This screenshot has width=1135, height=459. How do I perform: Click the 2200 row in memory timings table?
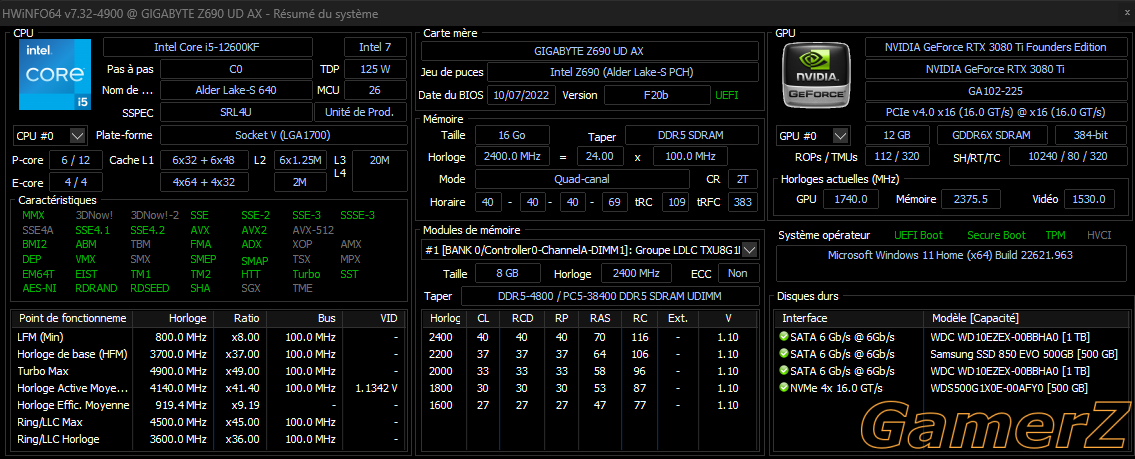(x=591, y=354)
